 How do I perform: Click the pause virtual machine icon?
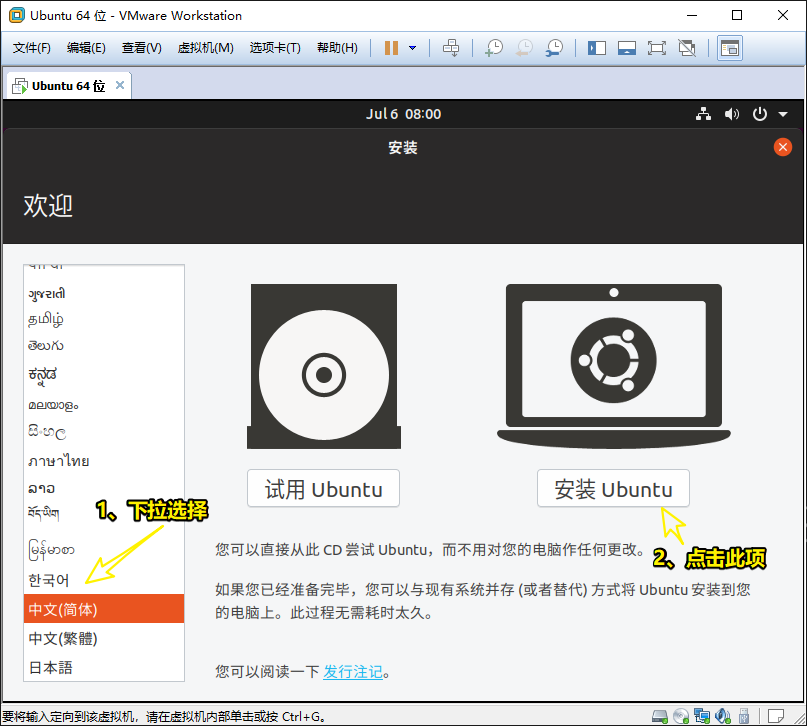391,48
